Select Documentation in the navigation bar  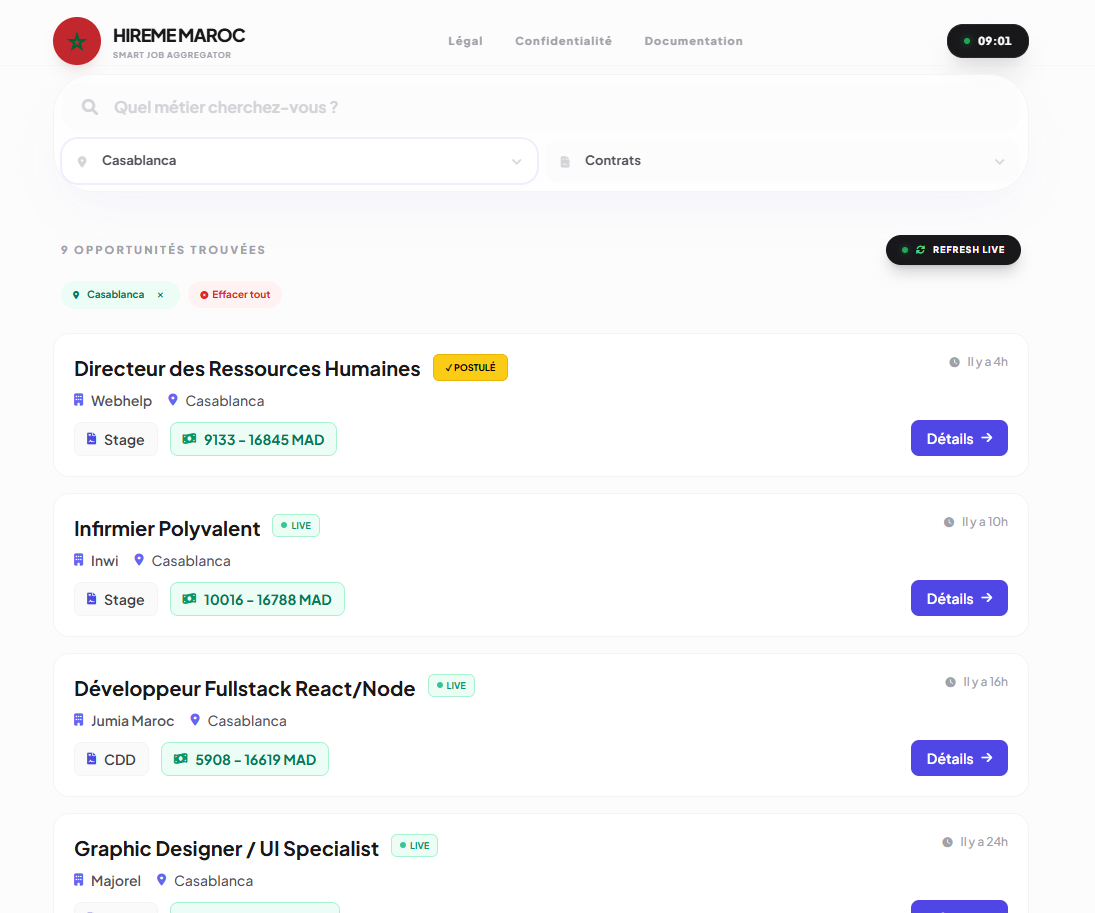pos(693,41)
